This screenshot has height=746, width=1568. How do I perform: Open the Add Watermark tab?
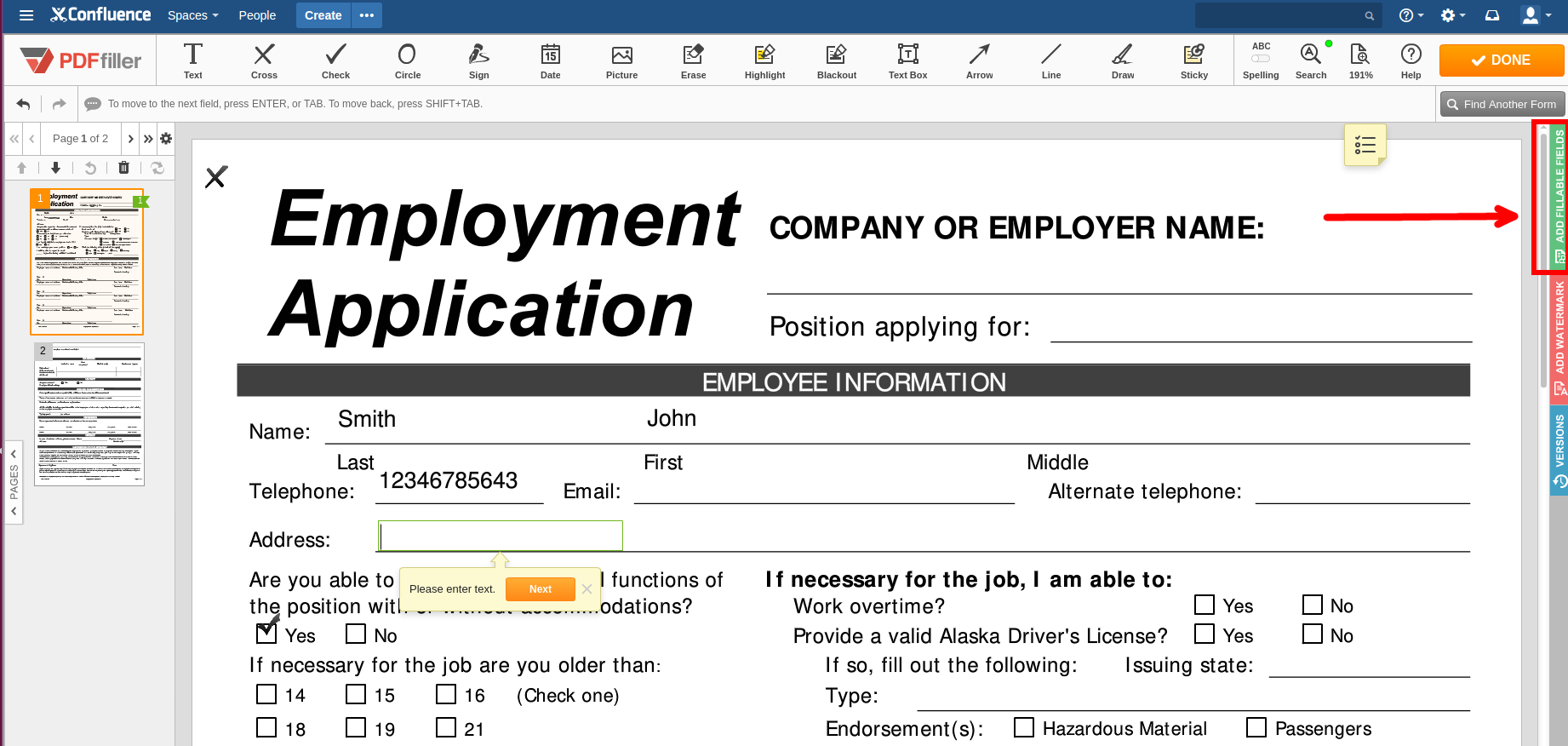(1559, 338)
